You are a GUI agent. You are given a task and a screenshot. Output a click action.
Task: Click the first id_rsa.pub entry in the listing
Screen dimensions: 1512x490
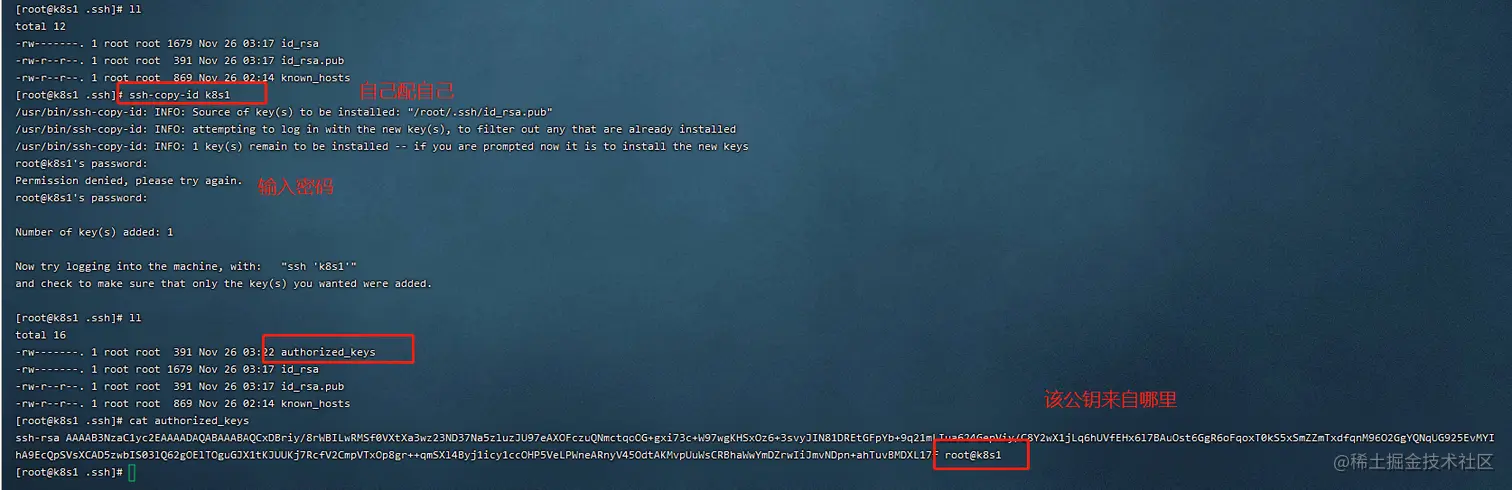click(x=312, y=60)
